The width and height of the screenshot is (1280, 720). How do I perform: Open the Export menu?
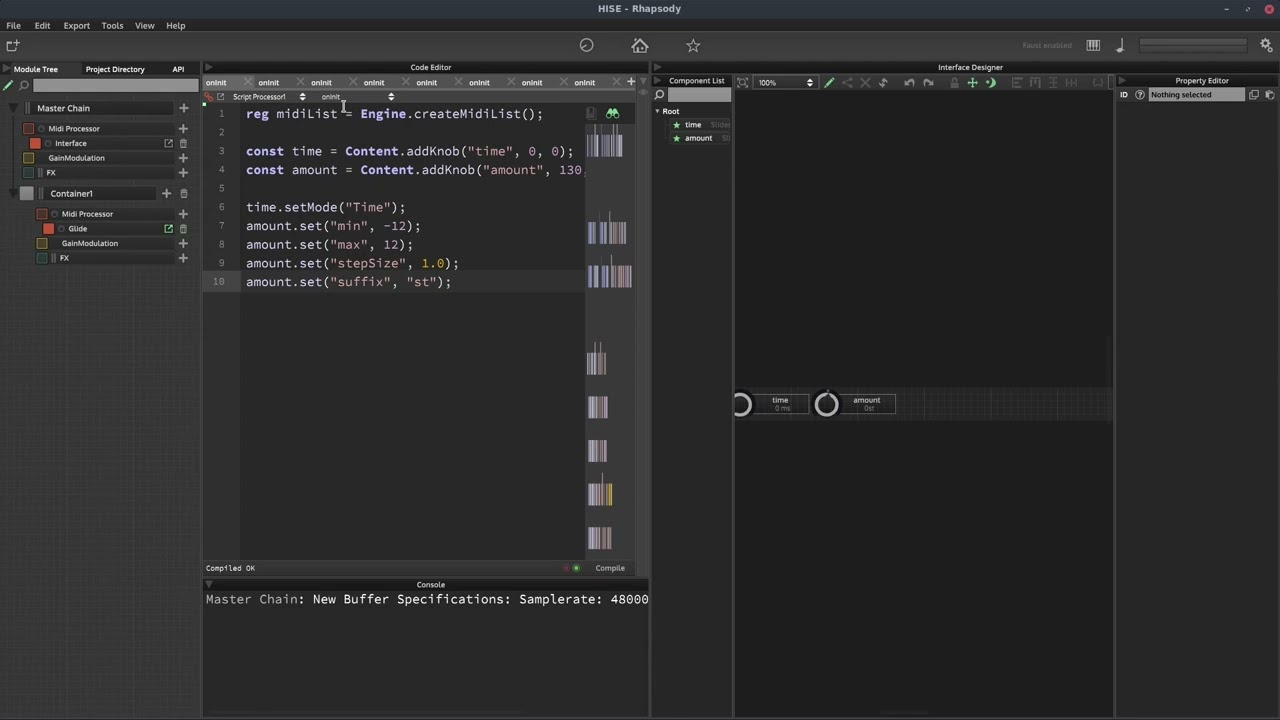point(76,25)
